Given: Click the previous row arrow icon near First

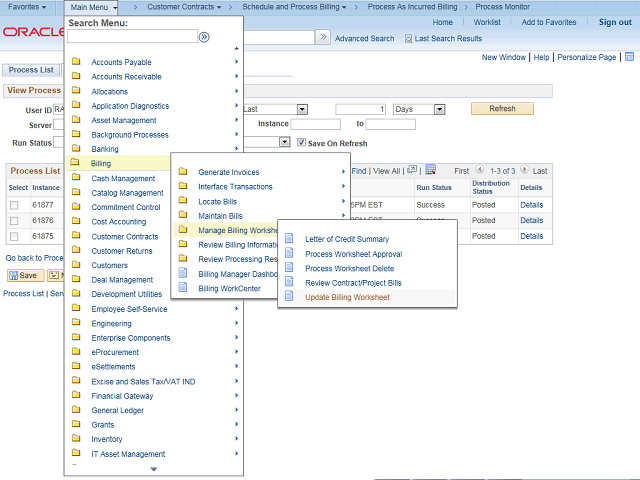Looking at the screenshot, I should (x=480, y=171).
